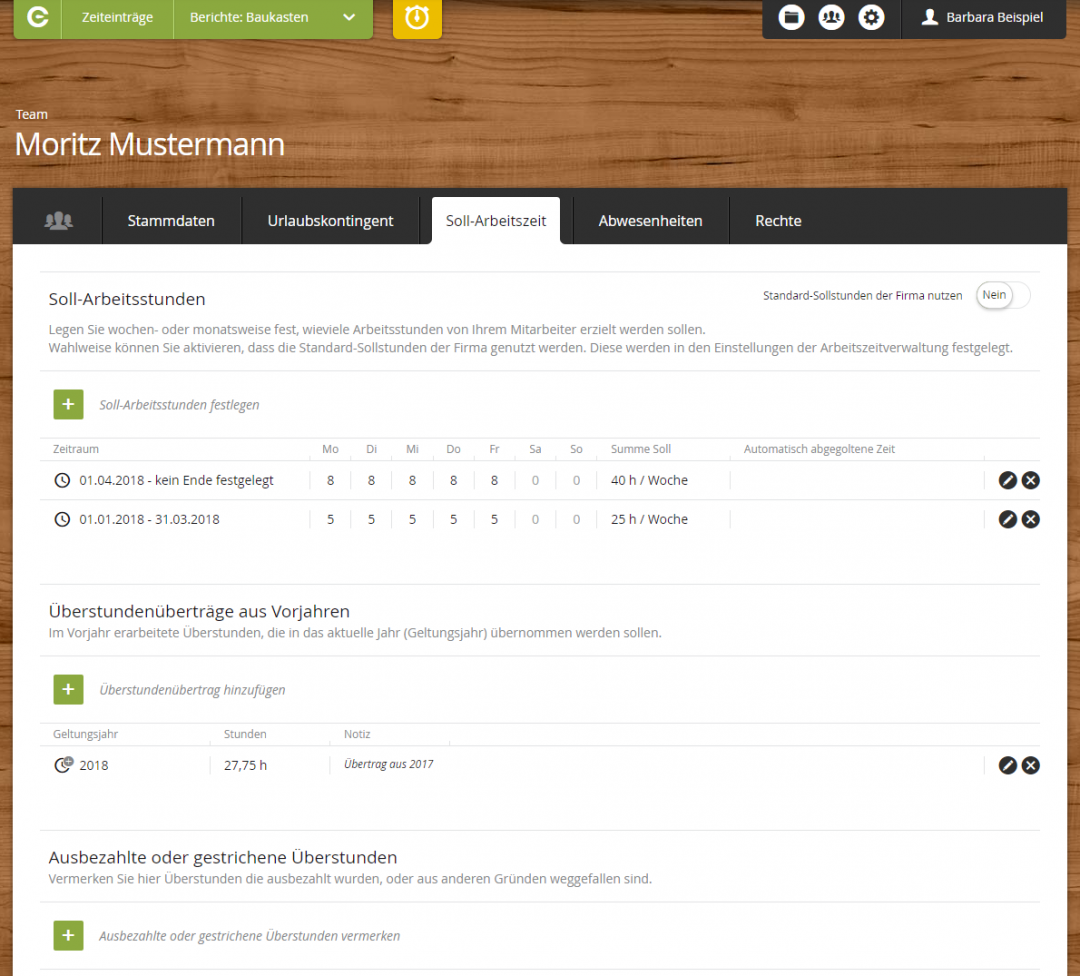Click Überstundenübertrag hinzufügen button
The image size is (1080, 976).
point(68,689)
